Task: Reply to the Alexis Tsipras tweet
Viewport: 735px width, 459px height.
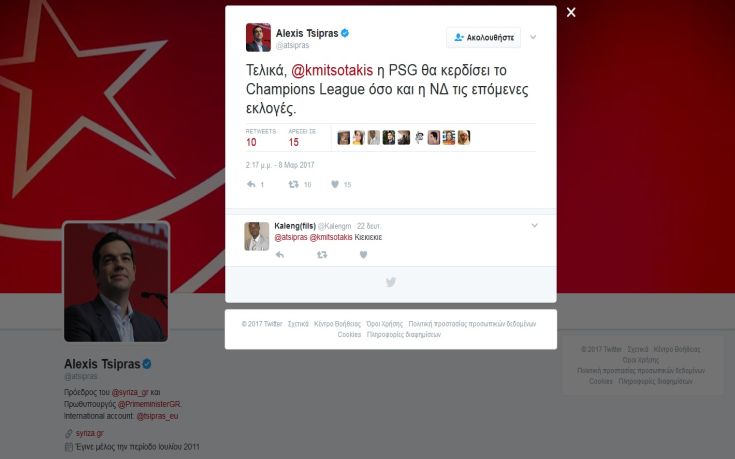Action: click(x=251, y=184)
